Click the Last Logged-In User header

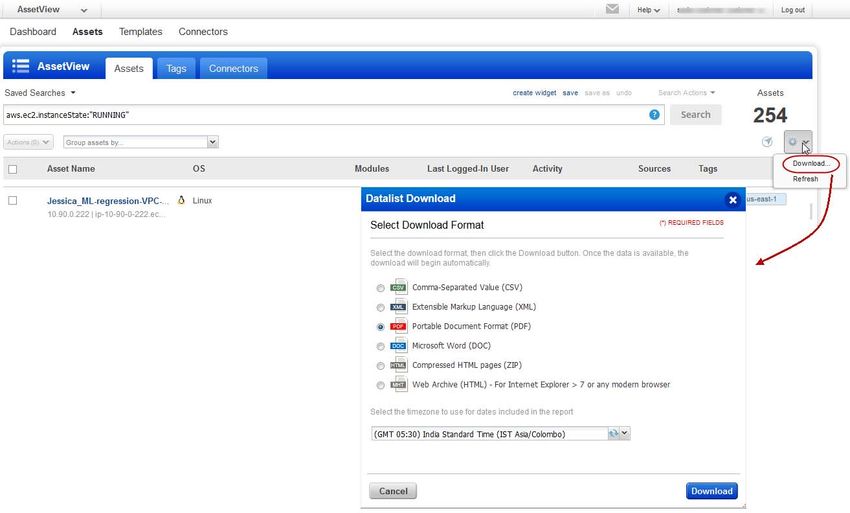click(x=468, y=169)
